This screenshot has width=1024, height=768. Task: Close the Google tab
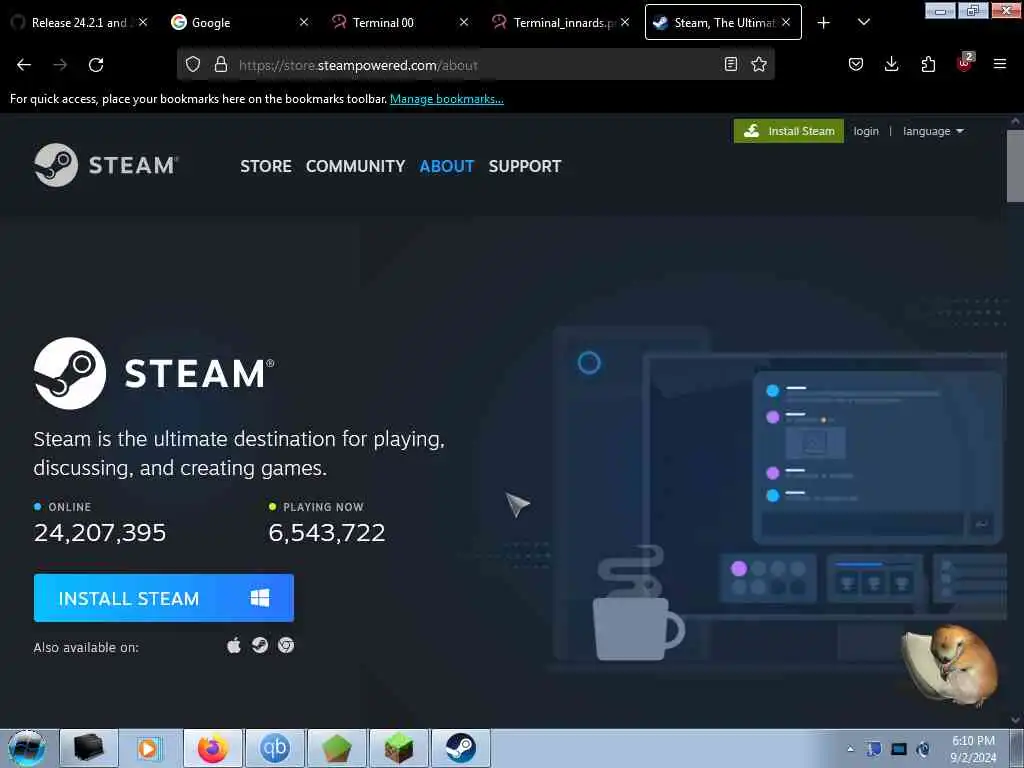click(304, 22)
